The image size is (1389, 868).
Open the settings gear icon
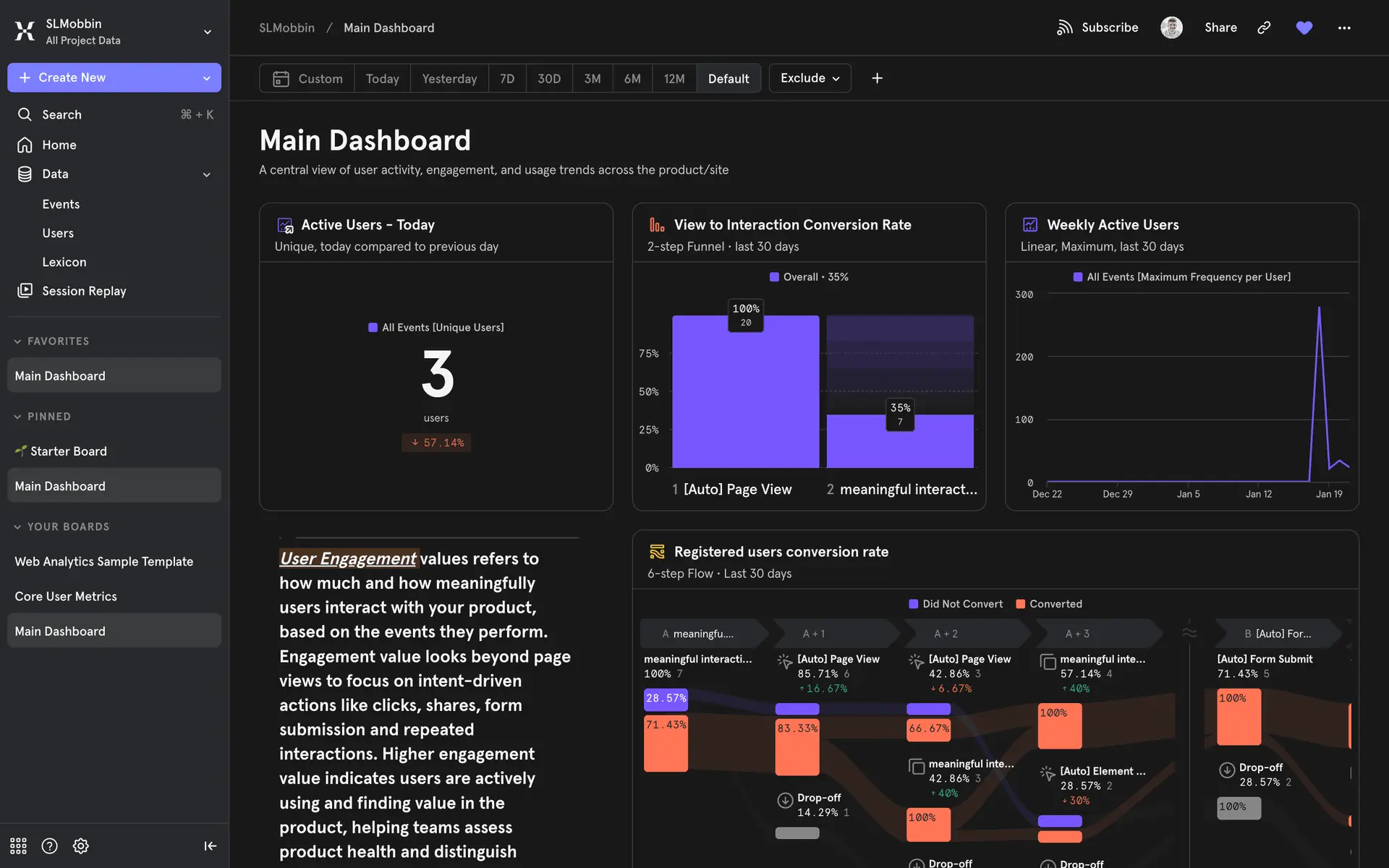81,846
